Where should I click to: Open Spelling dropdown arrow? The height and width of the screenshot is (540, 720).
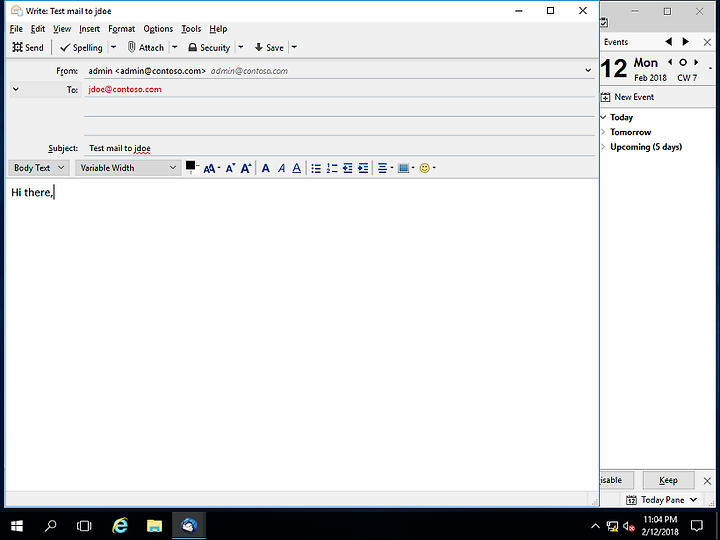[114, 47]
